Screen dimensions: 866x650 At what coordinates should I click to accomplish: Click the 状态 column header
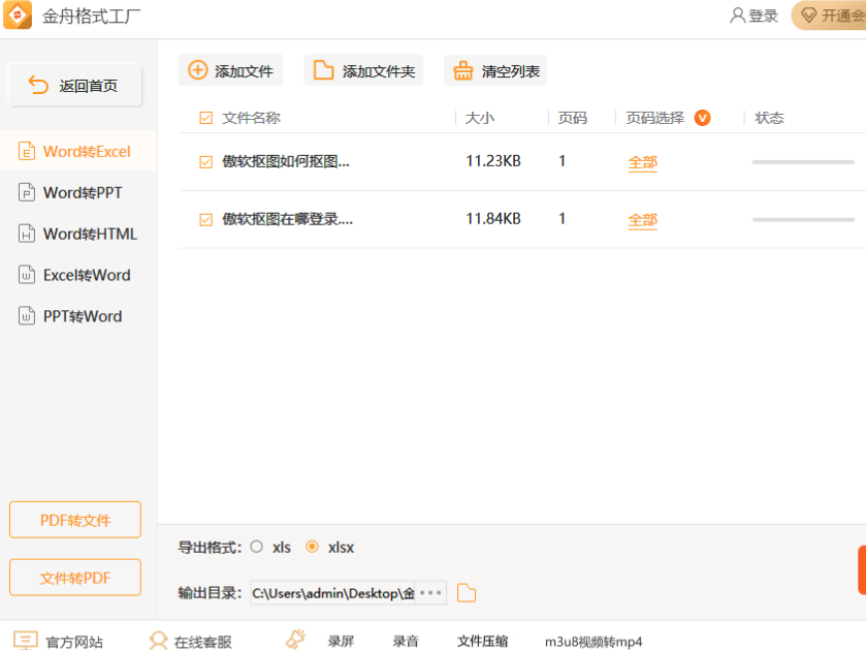click(769, 118)
